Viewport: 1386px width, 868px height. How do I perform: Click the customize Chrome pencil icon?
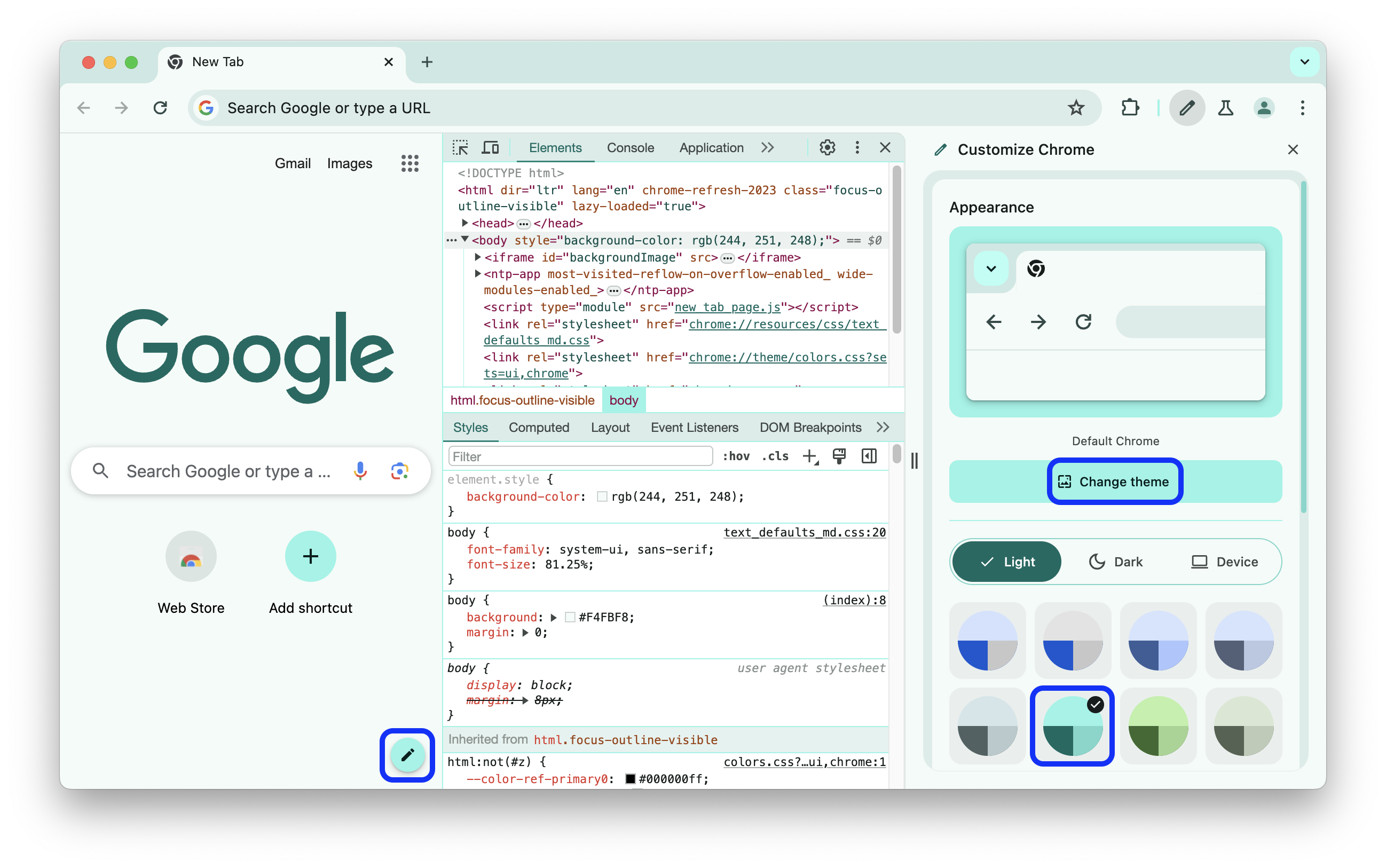407,755
